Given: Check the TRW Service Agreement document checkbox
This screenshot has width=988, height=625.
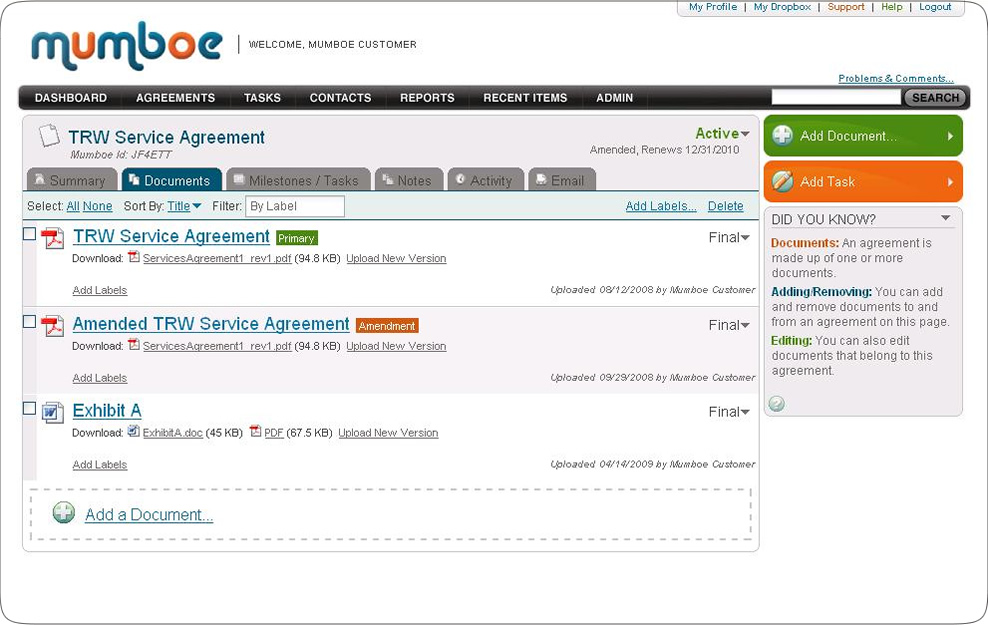Looking at the screenshot, I should tap(29, 234).
